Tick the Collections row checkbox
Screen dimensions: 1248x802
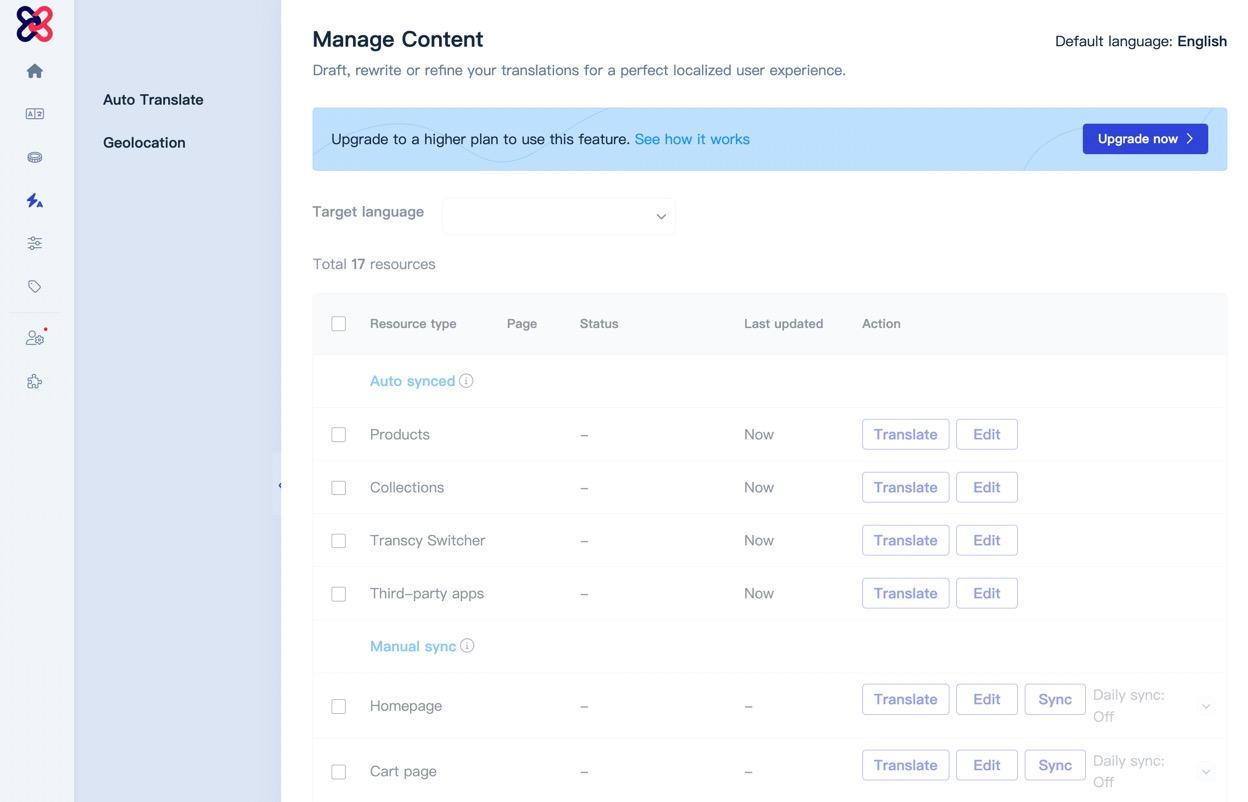point(339,488)
